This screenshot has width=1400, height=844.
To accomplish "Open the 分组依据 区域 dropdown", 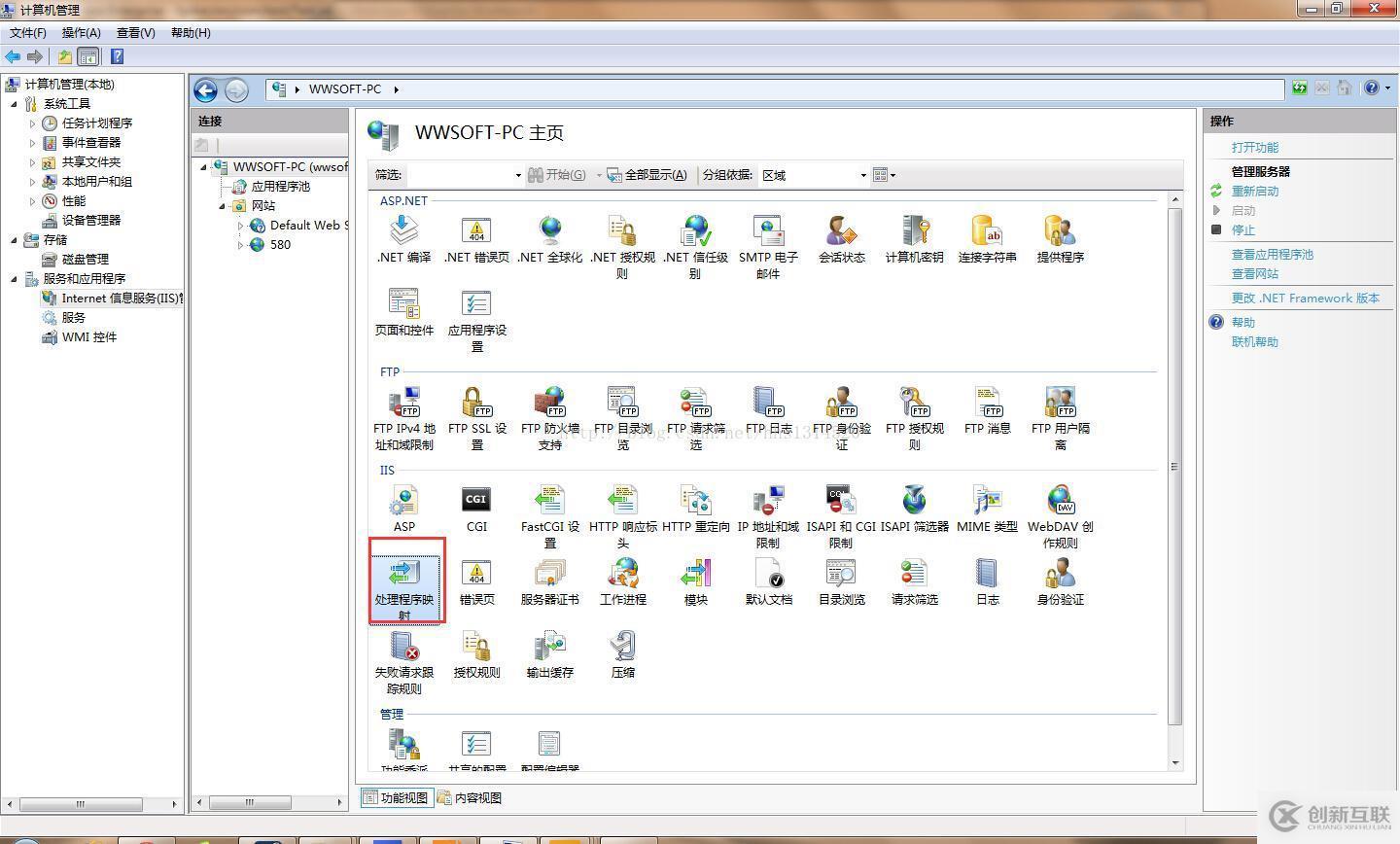I will click(813, 175).
